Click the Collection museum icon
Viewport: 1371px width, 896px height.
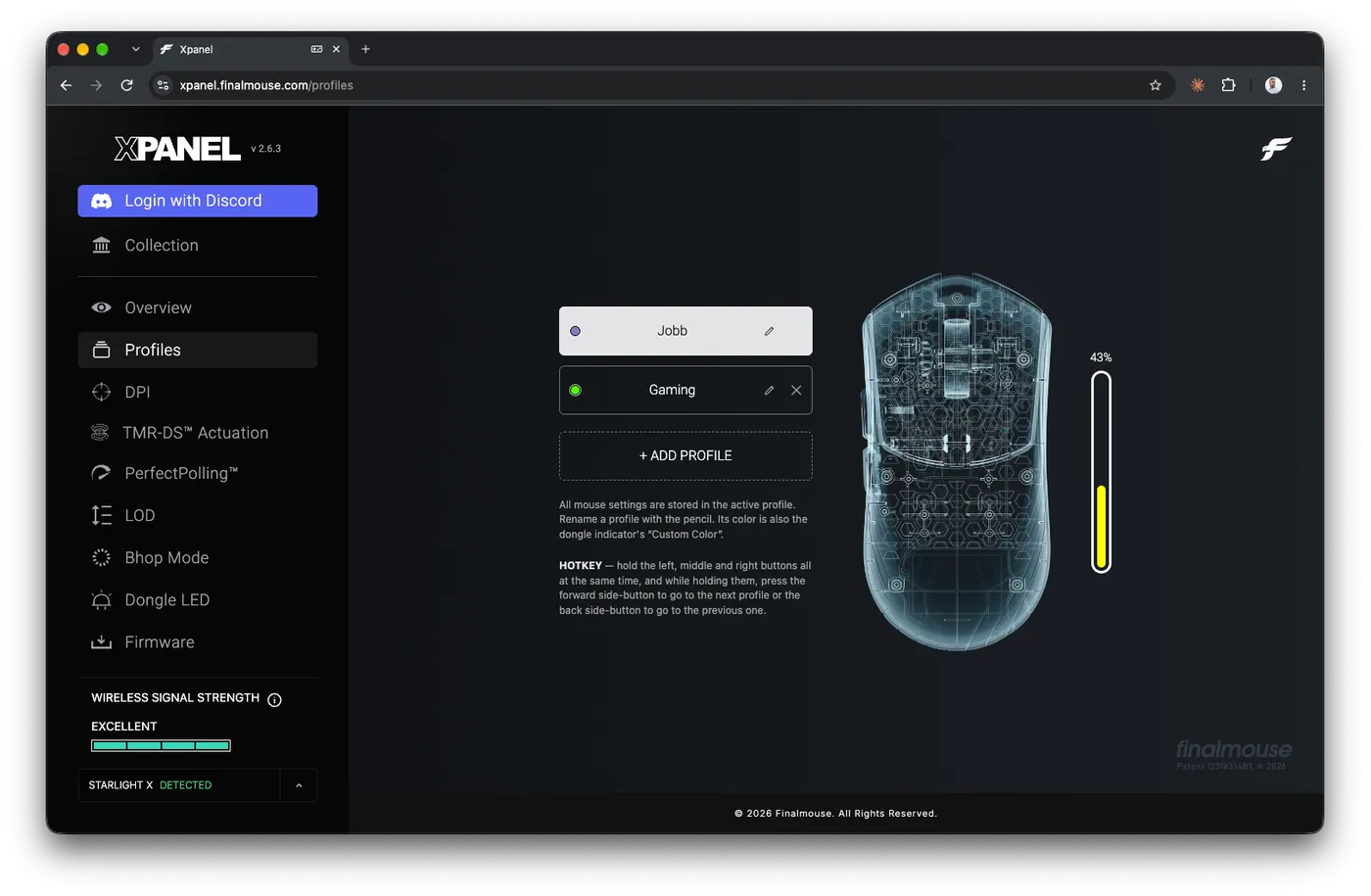101,245
